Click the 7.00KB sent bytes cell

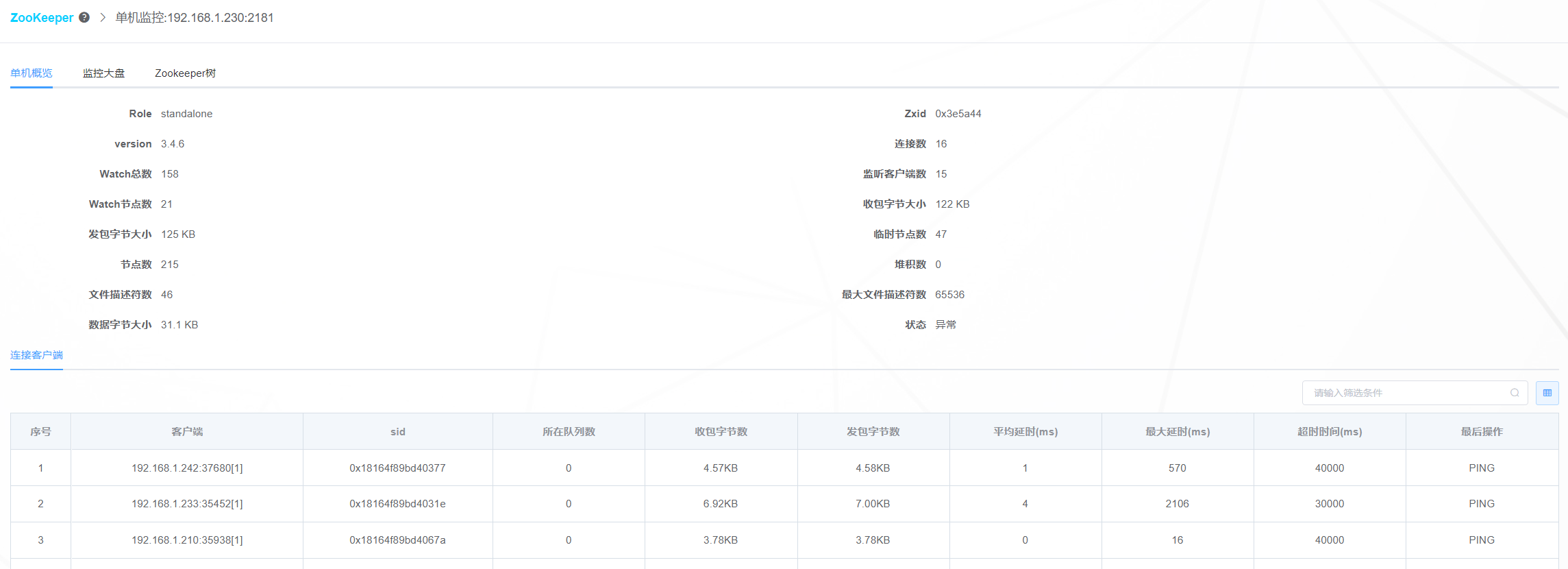tap(873, 504)
